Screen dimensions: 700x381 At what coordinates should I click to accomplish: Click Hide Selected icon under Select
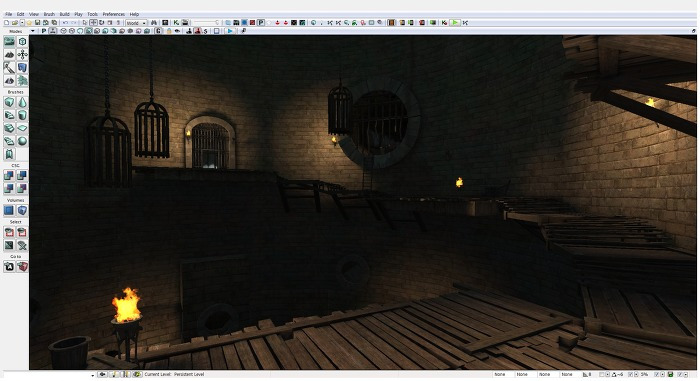(x=22, y=232)
